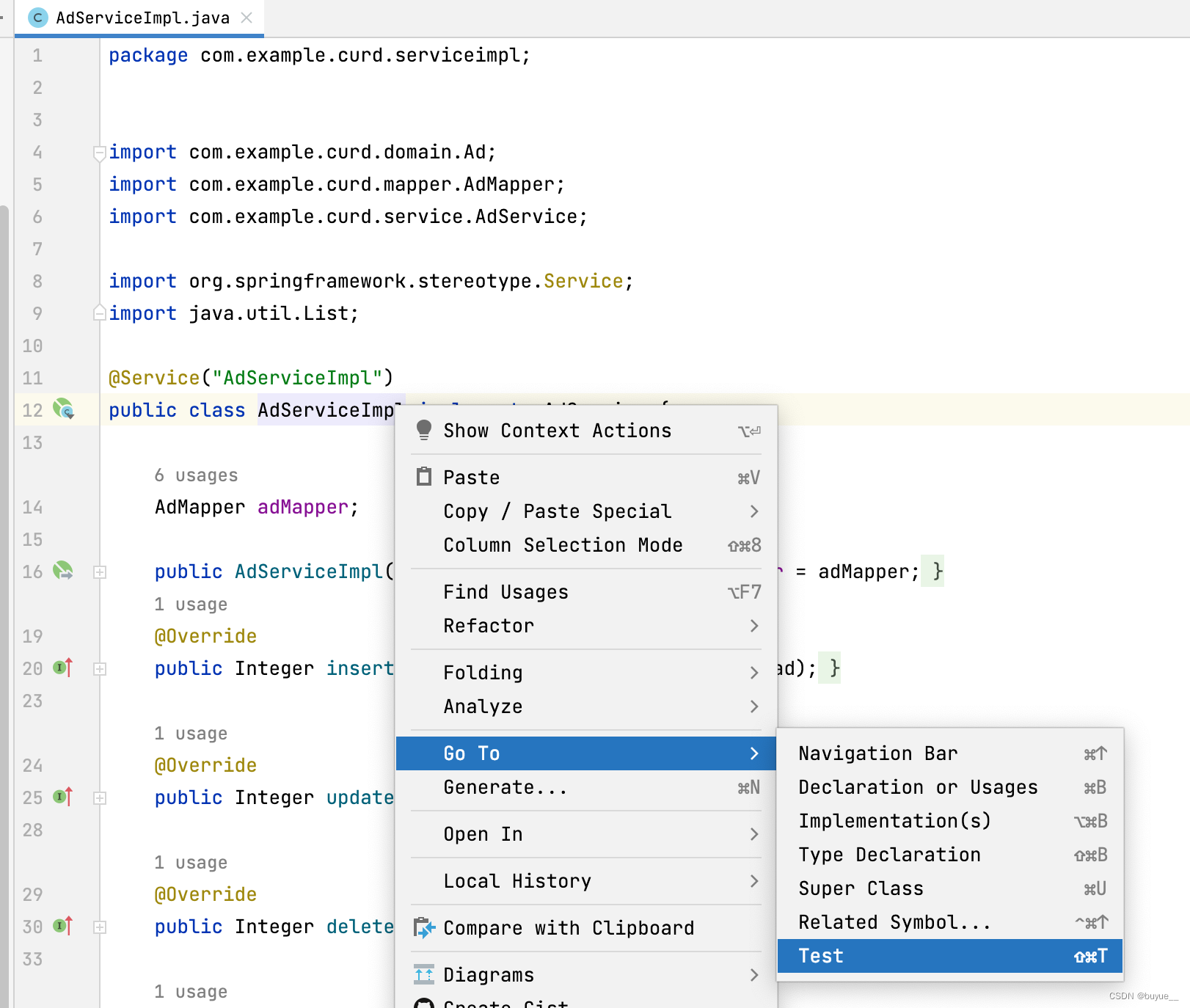
Task: Click the implements-method gutter icon on line 25
Action: pos(63,797)
